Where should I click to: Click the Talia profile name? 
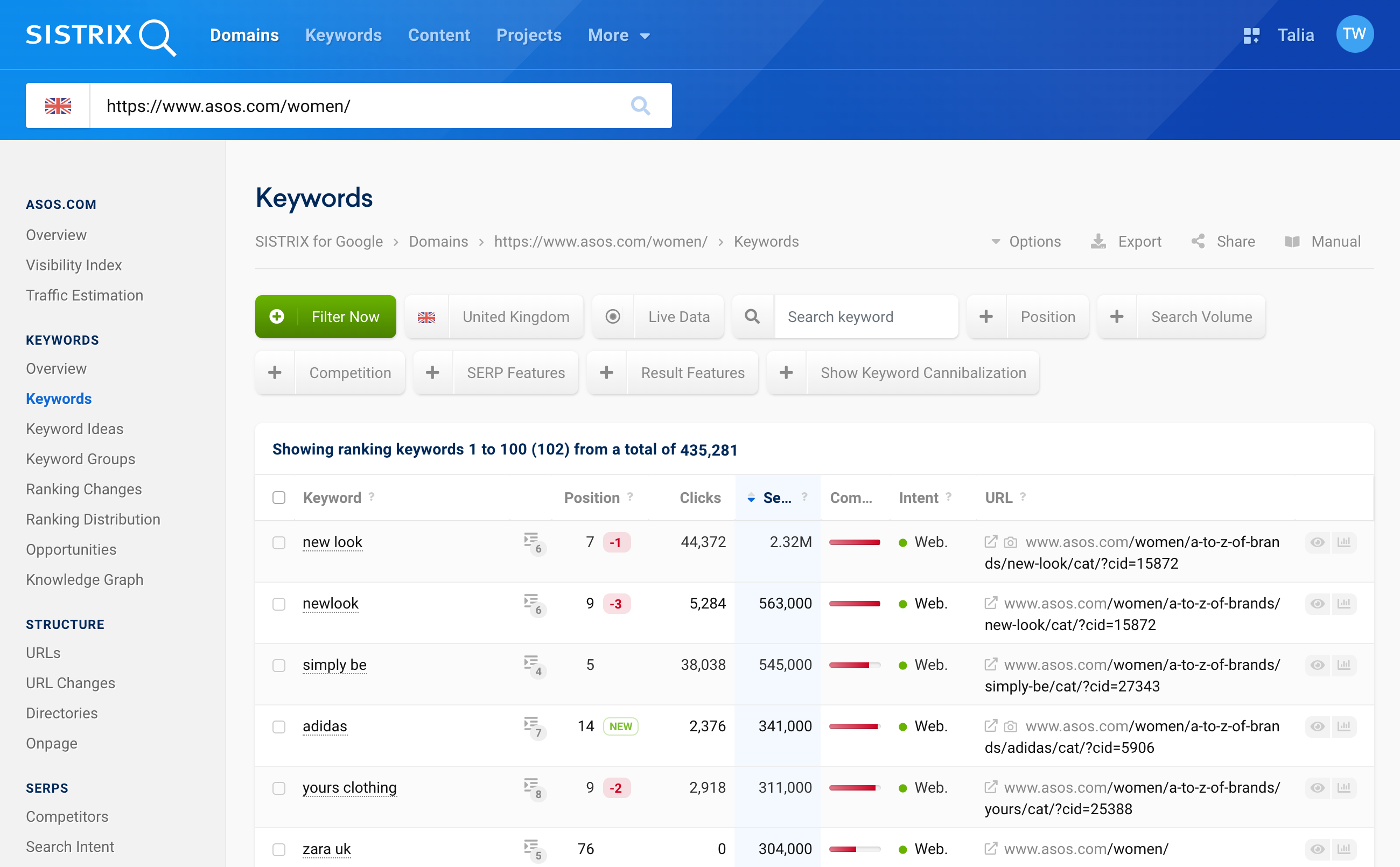click(1296, 36)
